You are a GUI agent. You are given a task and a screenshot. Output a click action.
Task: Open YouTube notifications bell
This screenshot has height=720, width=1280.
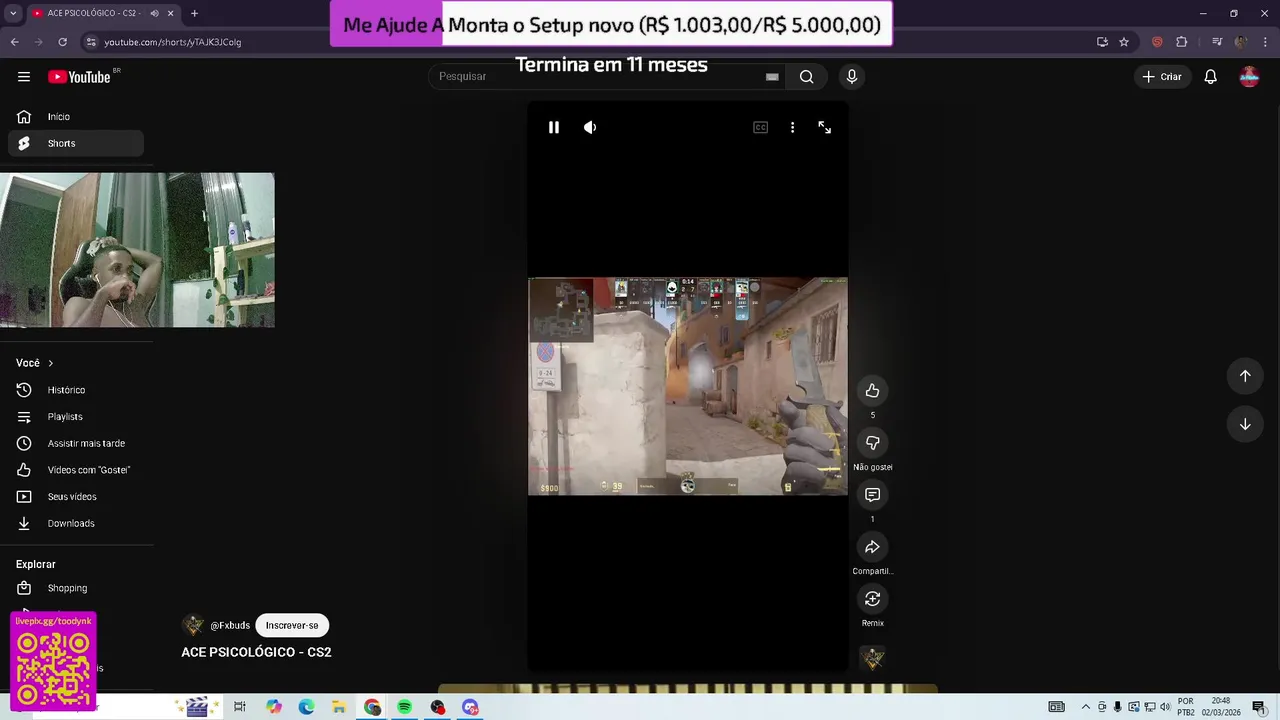(x=1210, y=77)
